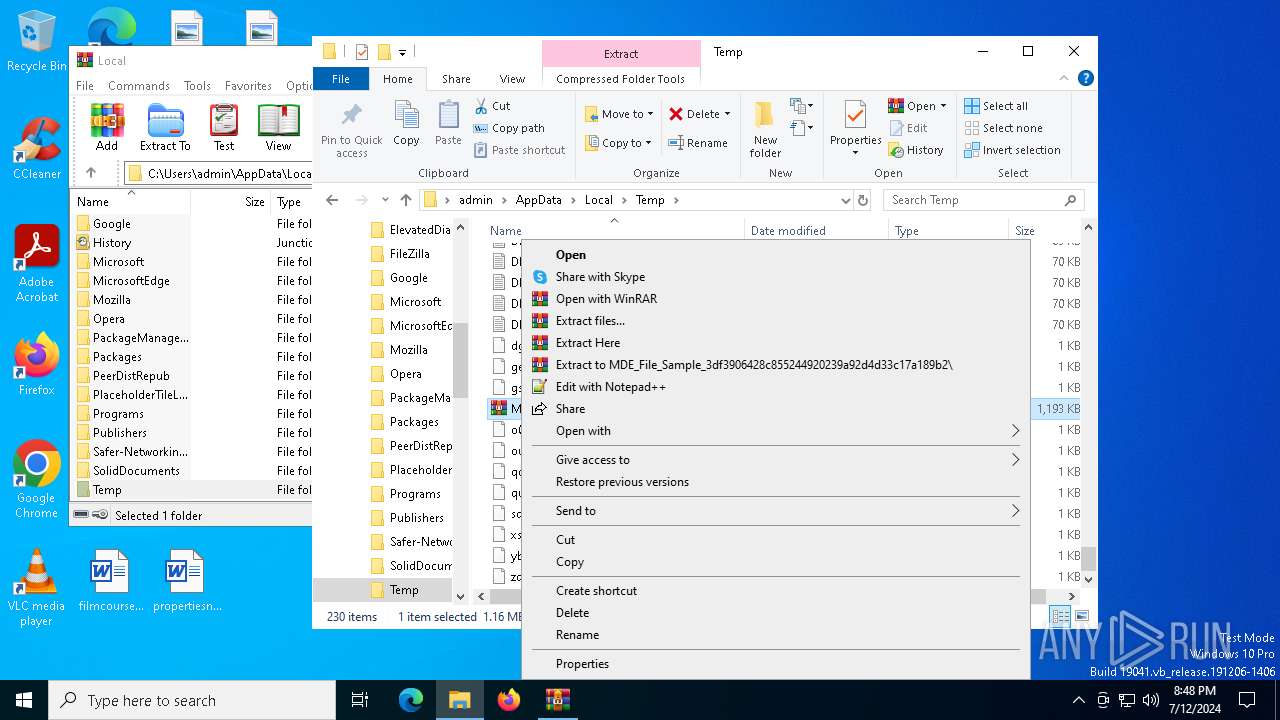Switch to the Share ribbon tab
1280x720 pixels.
[456, 79]
